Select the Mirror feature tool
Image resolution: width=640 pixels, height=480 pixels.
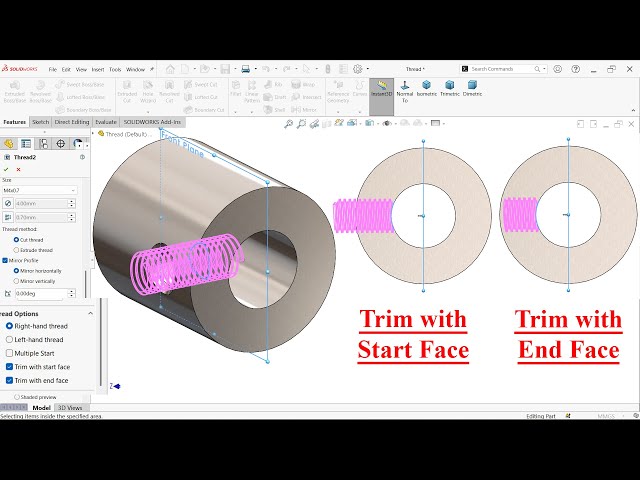[304, 110]
